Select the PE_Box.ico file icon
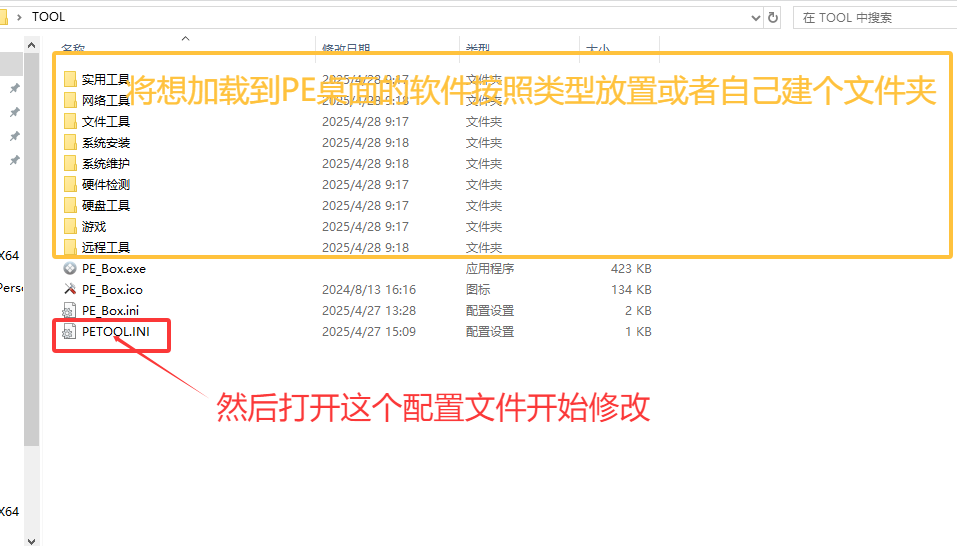This screenshot has height=546, width=957. [69, 289]
